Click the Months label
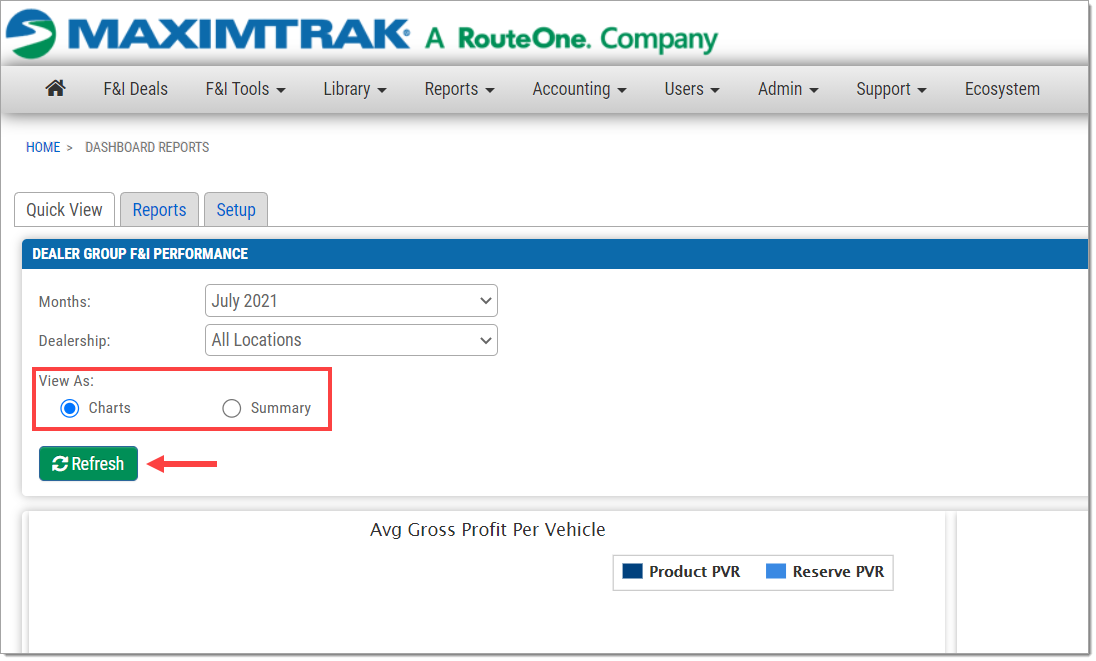Screen dimensions: 1096x661 pyautogui.click(x=64, y=302)
